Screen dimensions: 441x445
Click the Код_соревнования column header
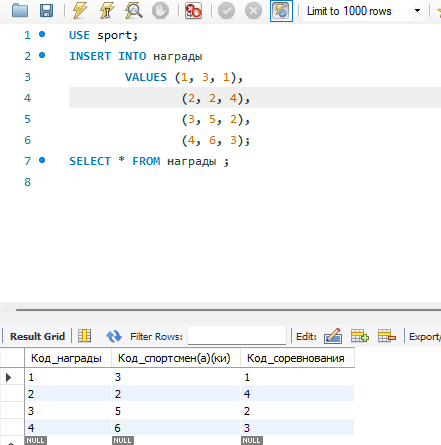pos(297,358)
